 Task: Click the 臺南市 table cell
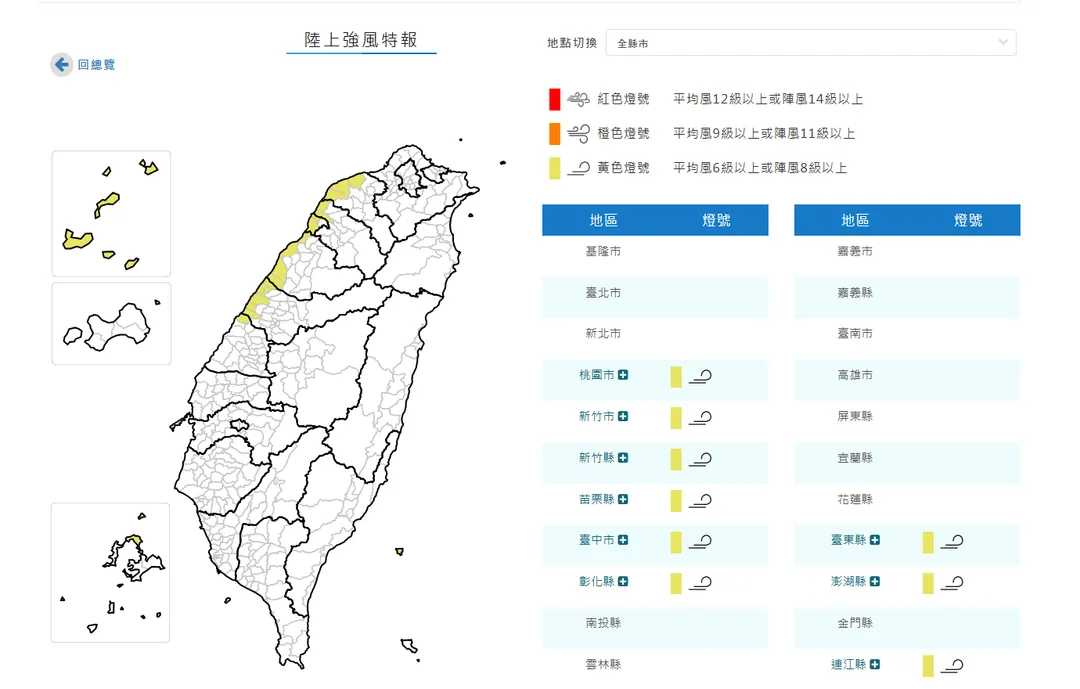click(x=855, y=333)
